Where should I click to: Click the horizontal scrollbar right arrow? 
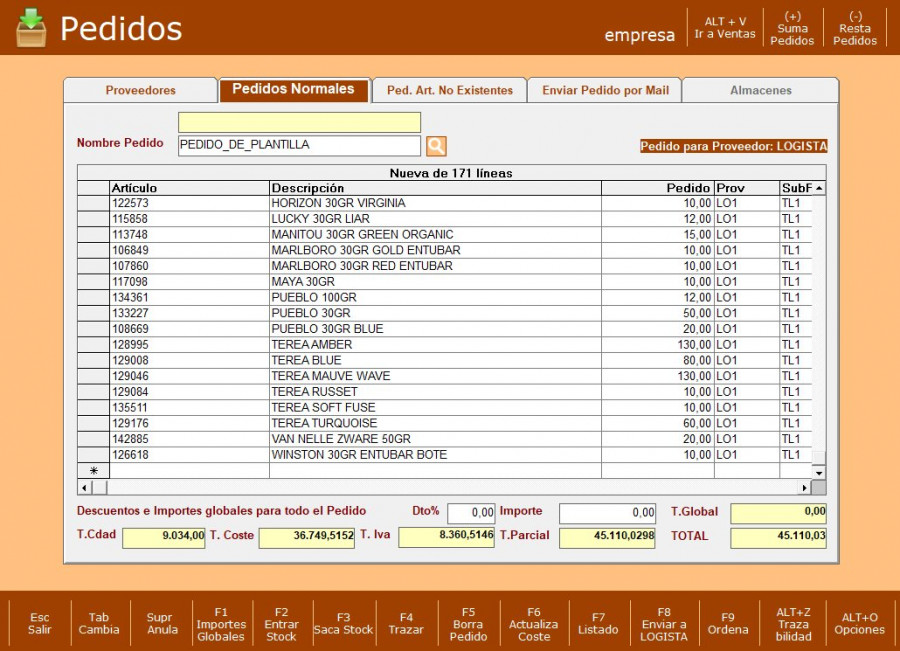[804, 487]
